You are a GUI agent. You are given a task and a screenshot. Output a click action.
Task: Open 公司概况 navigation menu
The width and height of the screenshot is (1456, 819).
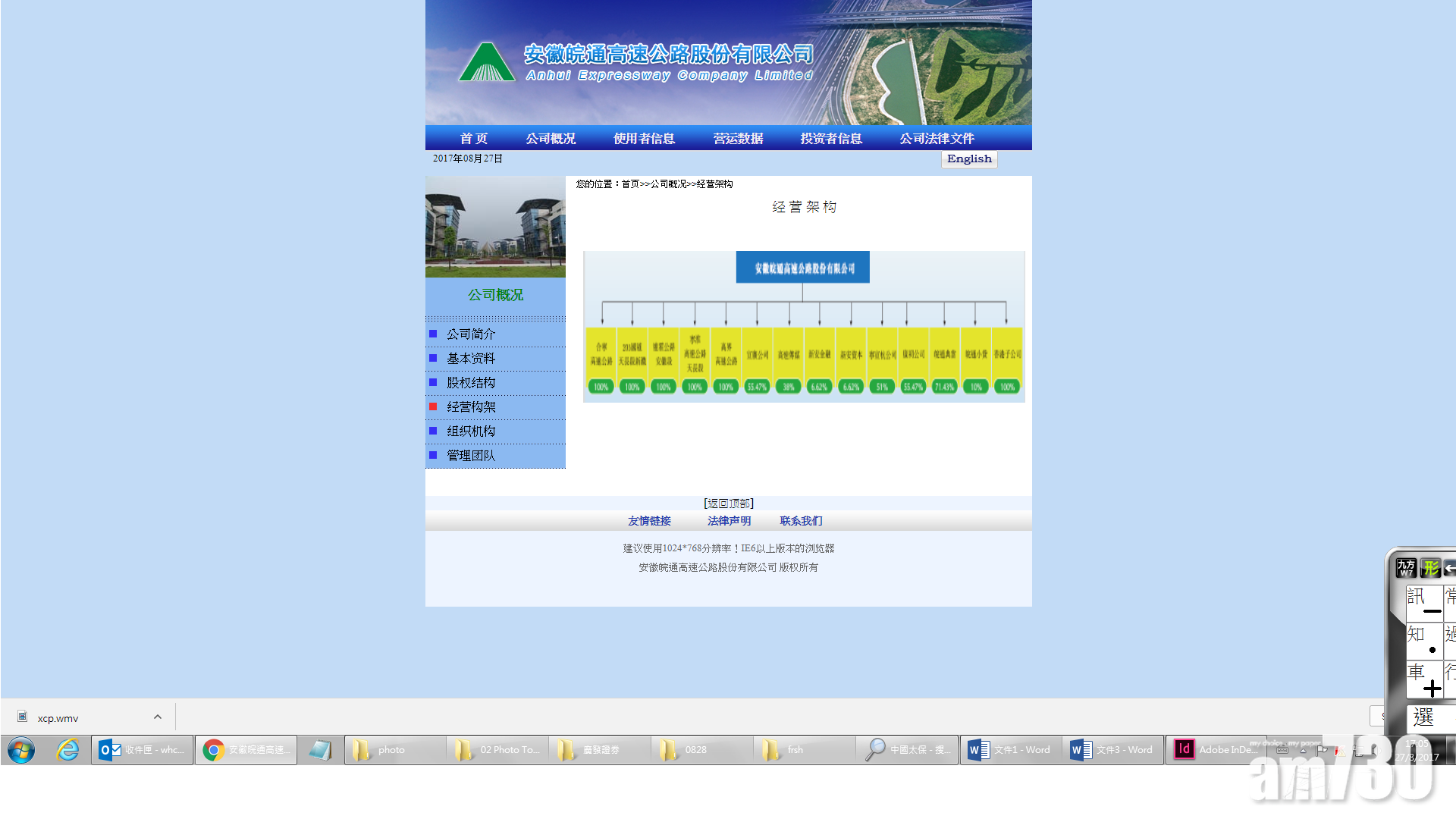point(551,139)
